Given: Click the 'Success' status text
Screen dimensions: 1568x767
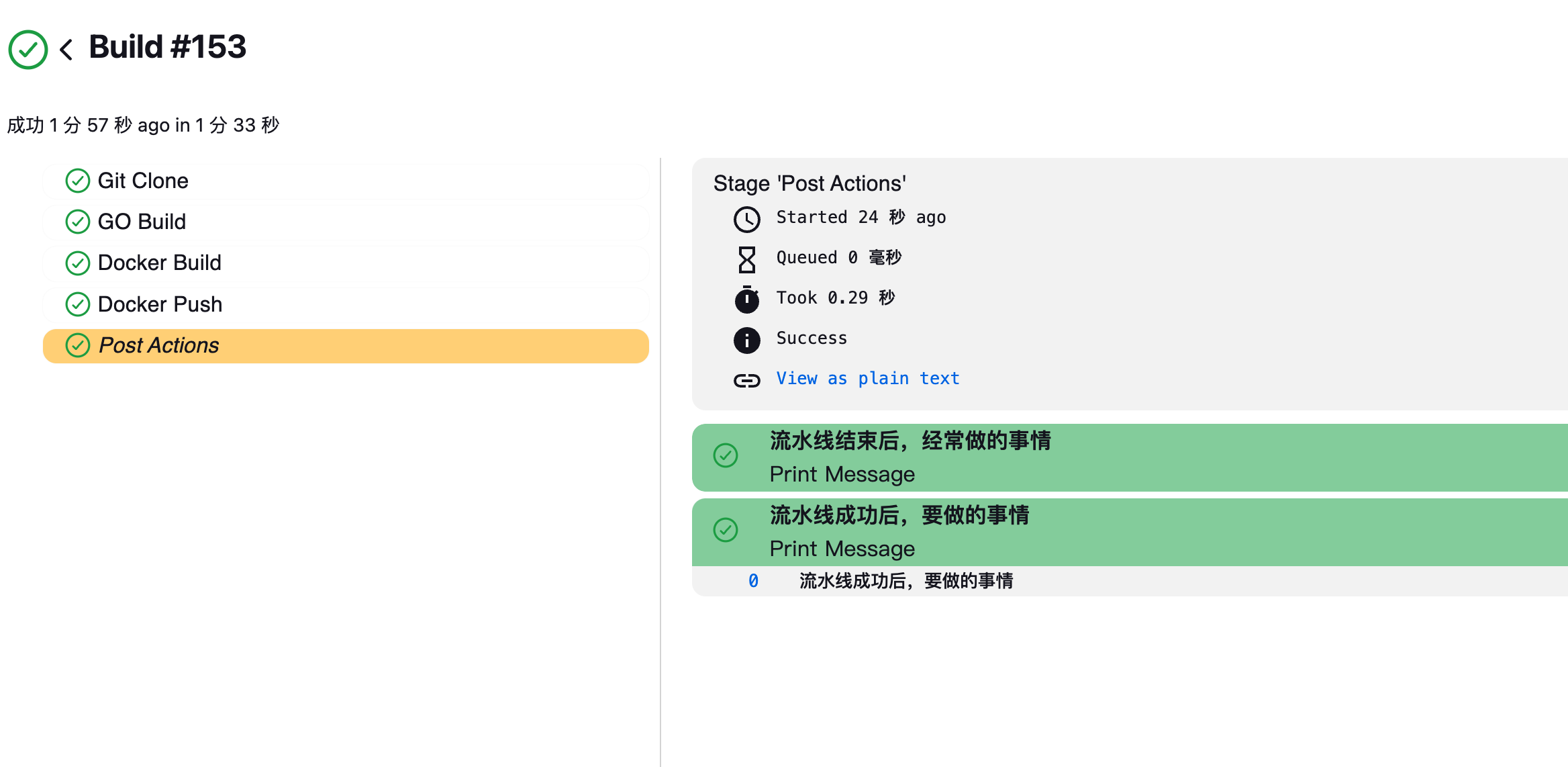Looking at the screenshot, I should coord(812,339).
